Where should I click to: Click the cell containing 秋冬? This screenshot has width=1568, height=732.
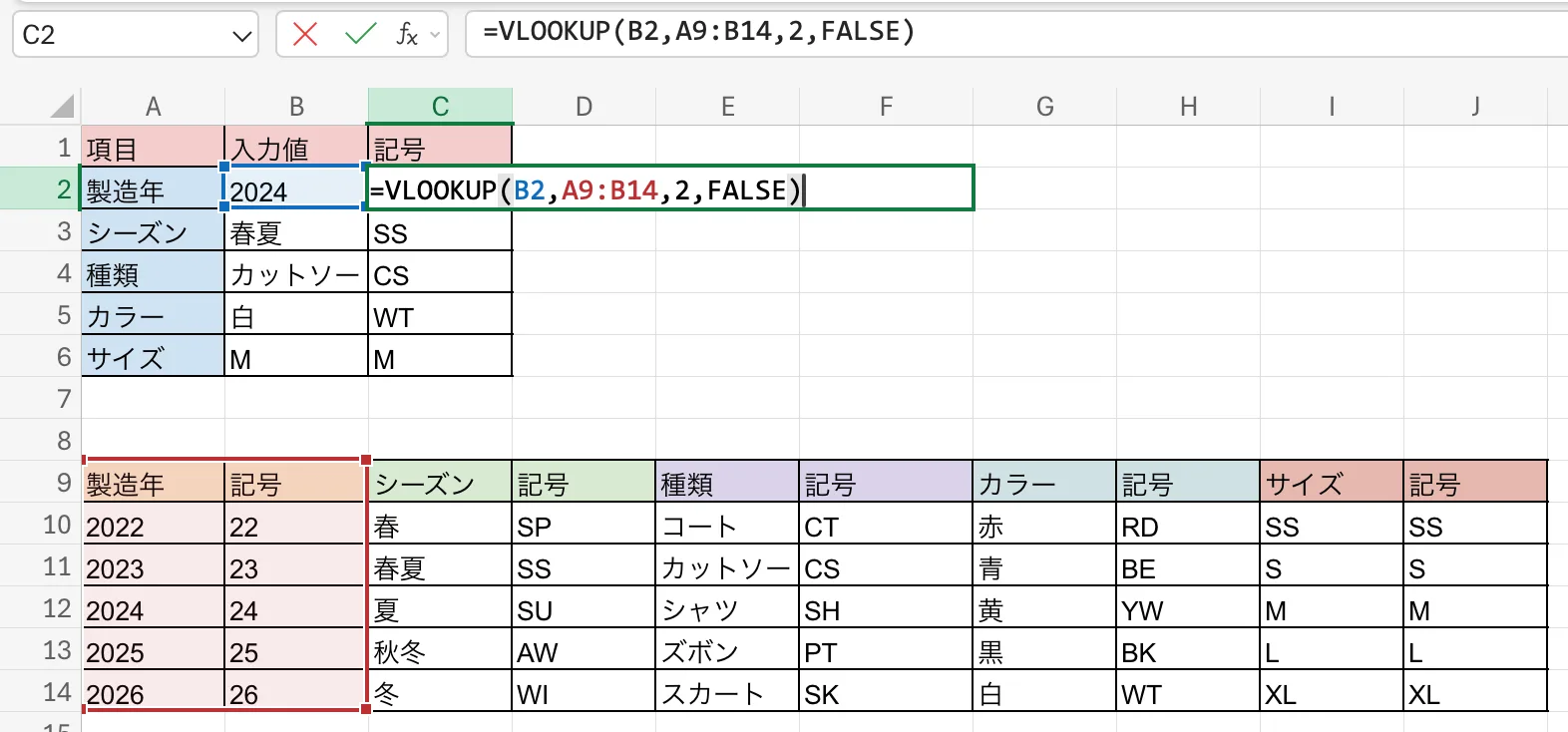(440, 651)
